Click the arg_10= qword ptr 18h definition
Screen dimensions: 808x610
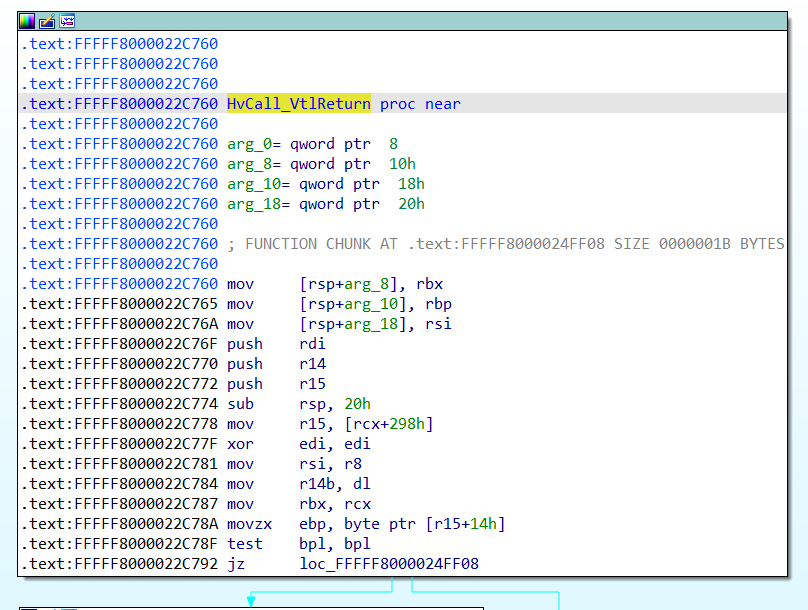pyautogui.click(x=326, y=184)
